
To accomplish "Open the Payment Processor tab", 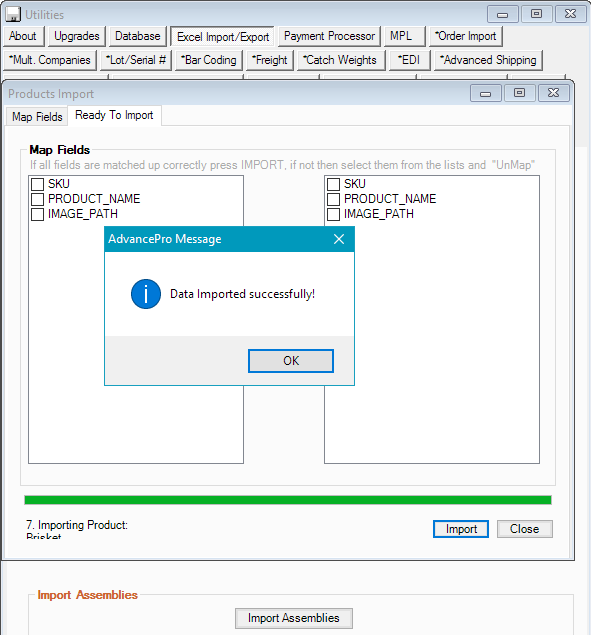I will click(329, 36).
